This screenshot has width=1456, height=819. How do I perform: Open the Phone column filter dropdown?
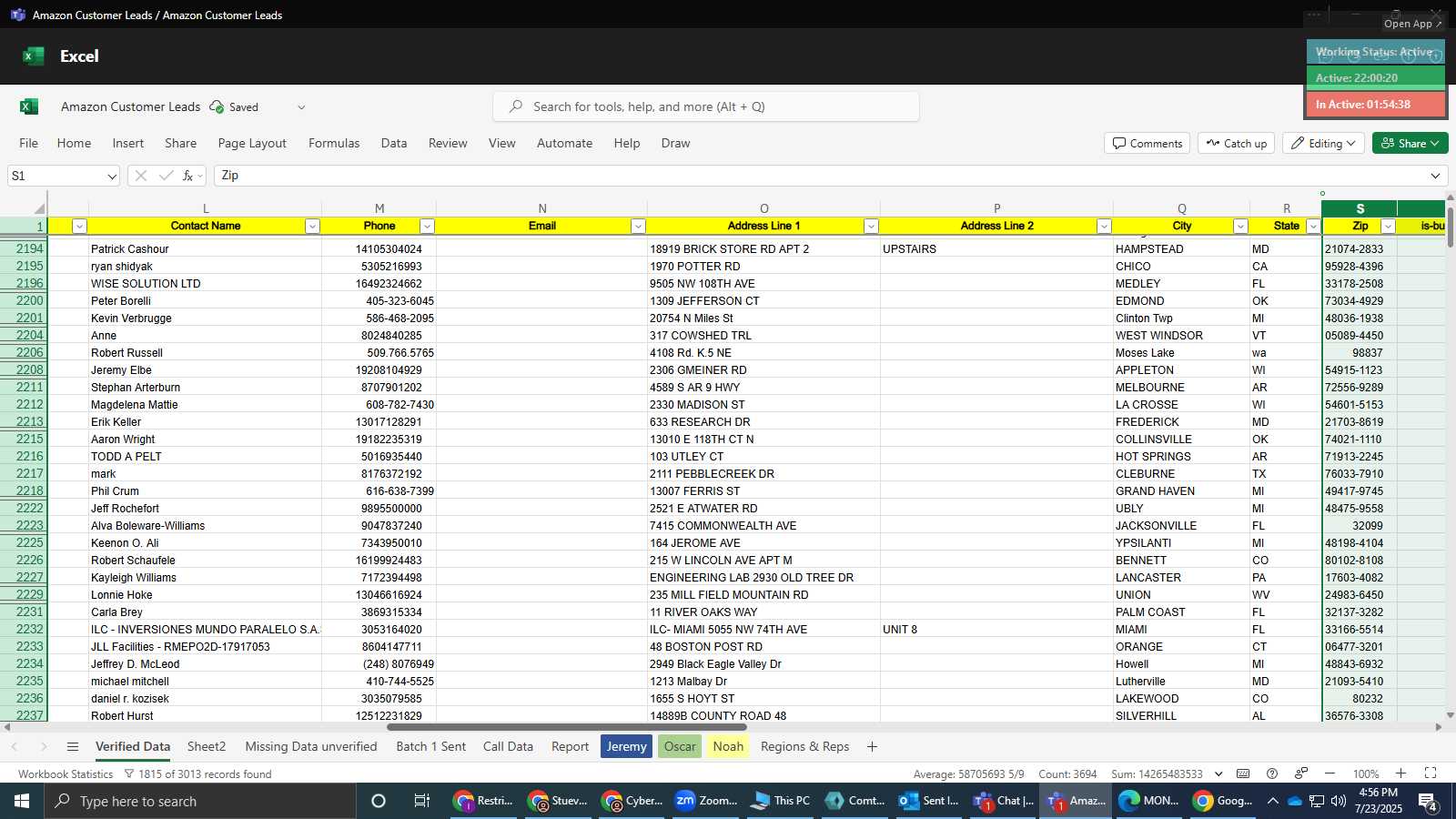427,226
